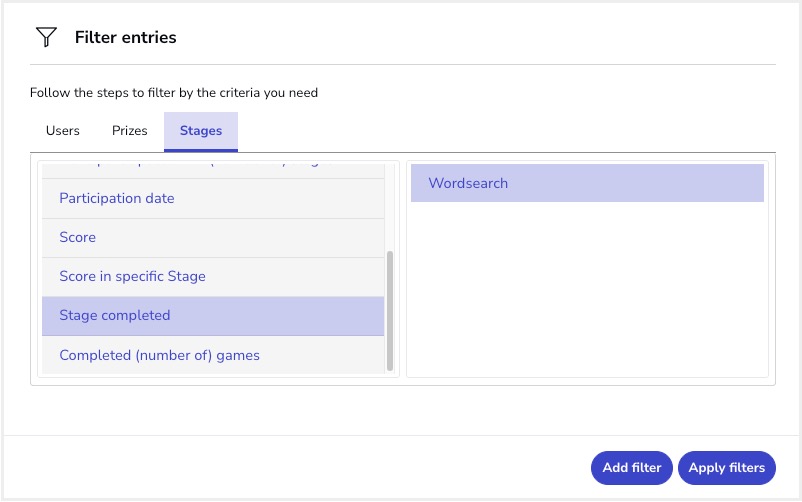Select the Stages tab
This screenshot has width=802, height=502.
pos(201,131)
